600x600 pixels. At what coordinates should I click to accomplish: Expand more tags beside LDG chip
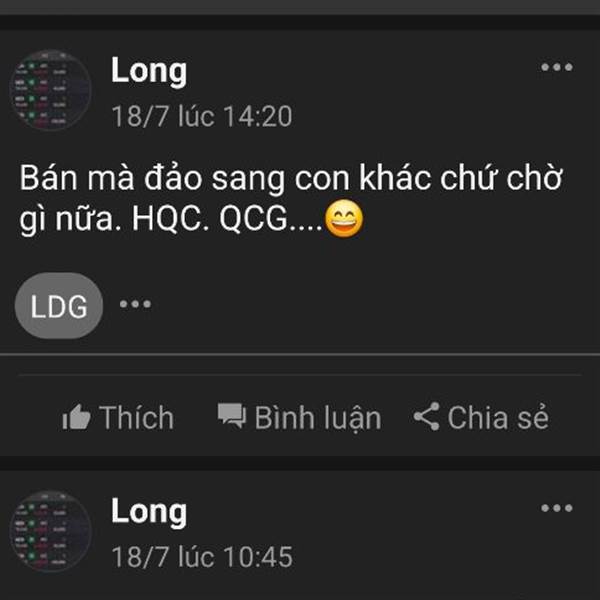[x=135, y=304]
